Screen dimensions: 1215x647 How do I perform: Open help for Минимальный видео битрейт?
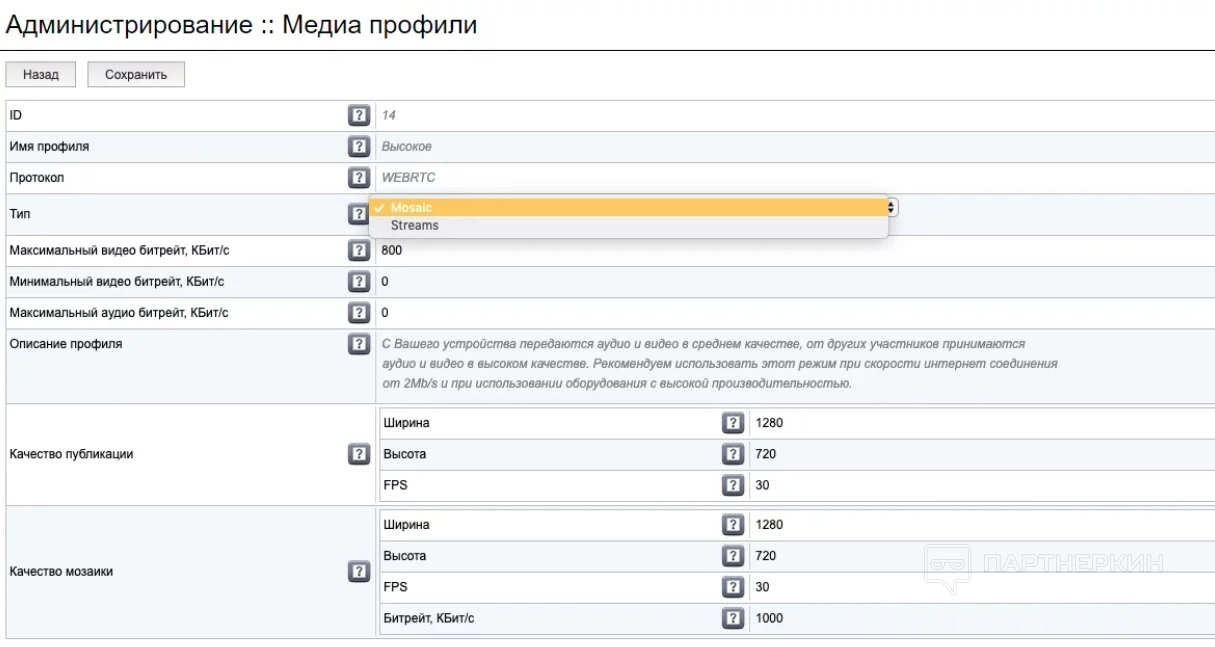[x=359, y=282]
